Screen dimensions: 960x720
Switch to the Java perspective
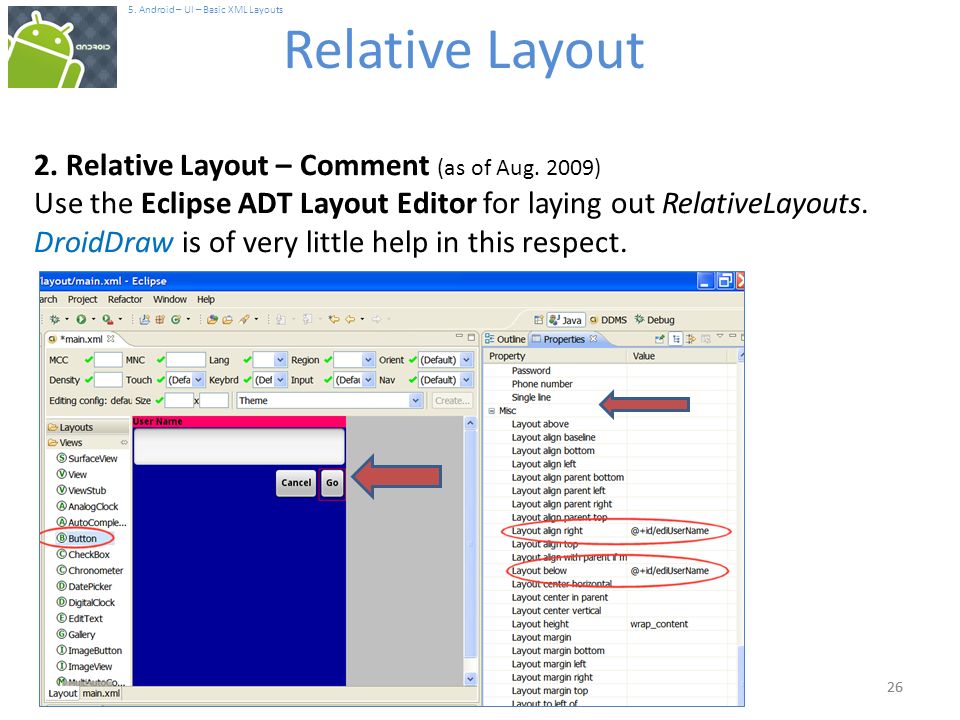566,320
